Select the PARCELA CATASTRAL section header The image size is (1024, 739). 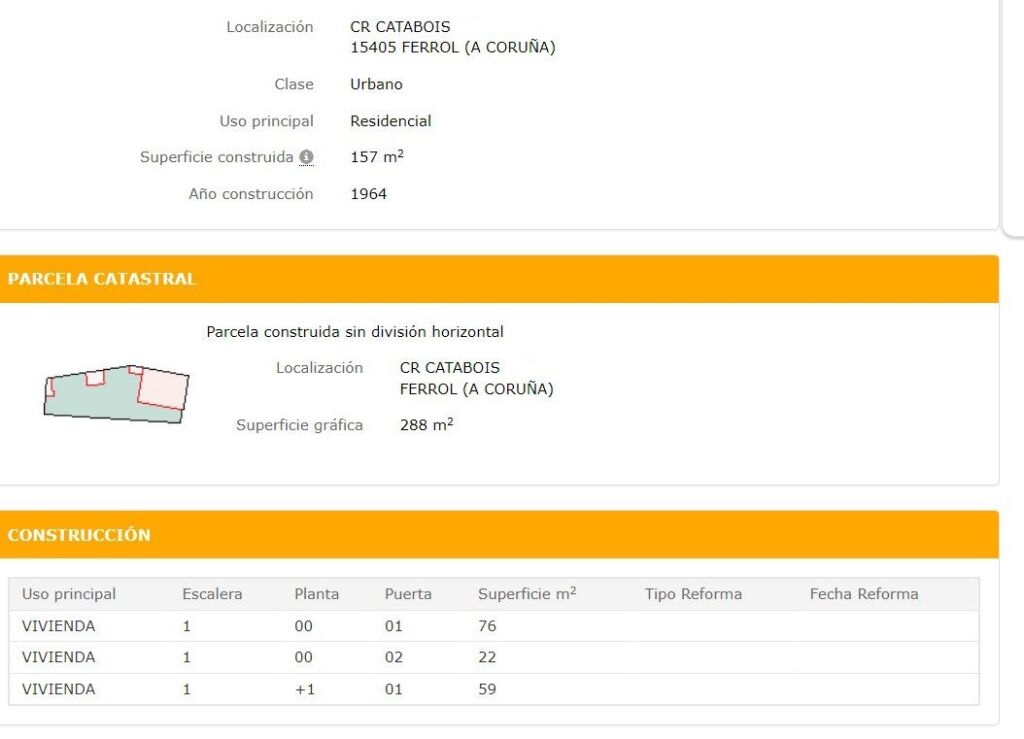pyautogui.click(x=101, y=279)
